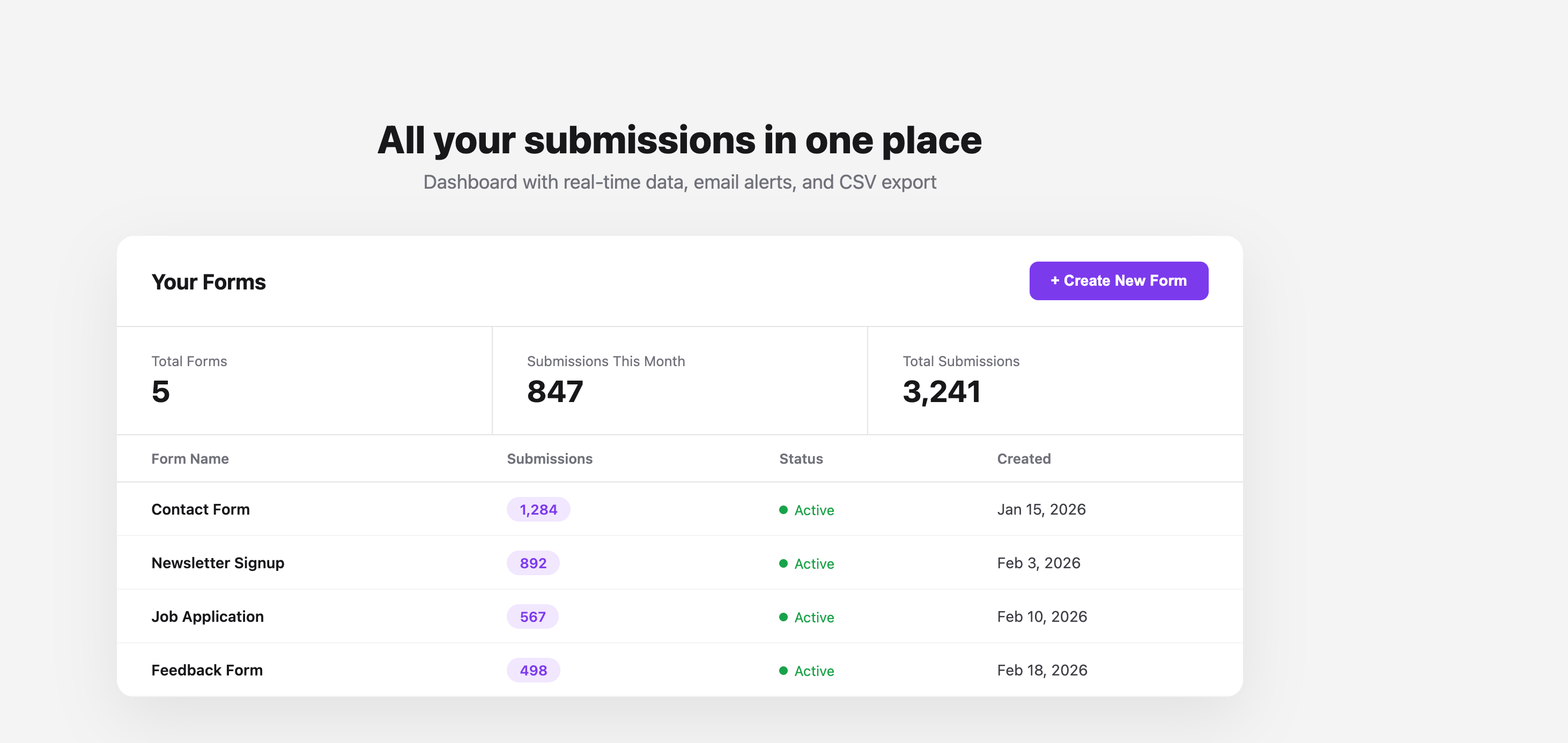This screenshot has height=743, width=1568.
Task: Click the 567 submissions badge
Action: (x=532, y=616)
